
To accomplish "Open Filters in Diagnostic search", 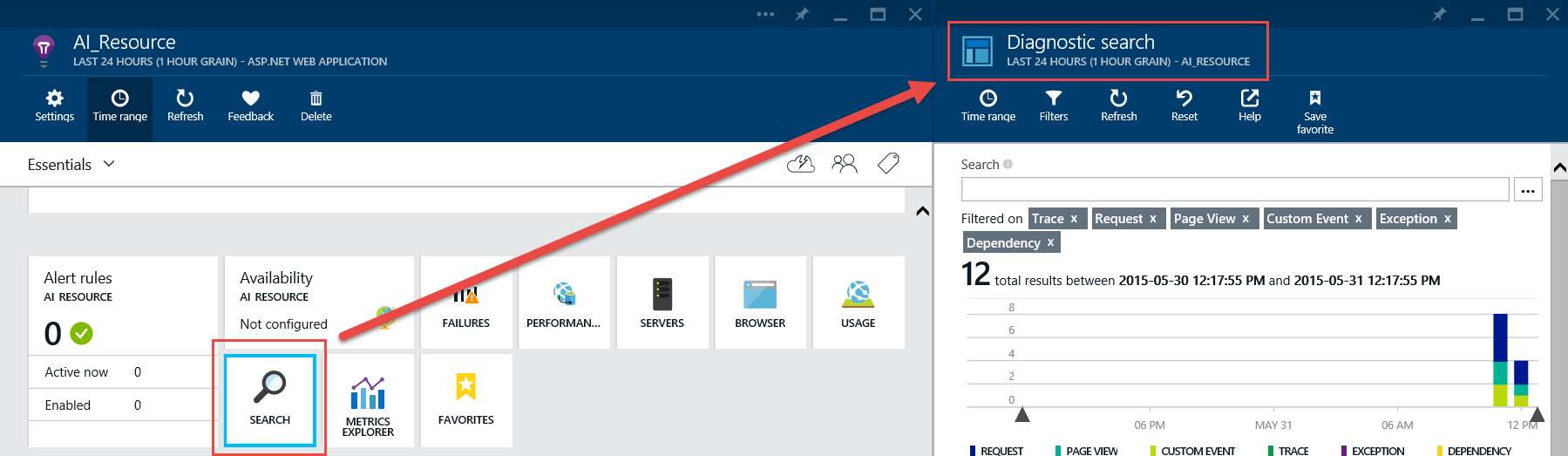I will pyautogui.click(x=1054, y=105).
